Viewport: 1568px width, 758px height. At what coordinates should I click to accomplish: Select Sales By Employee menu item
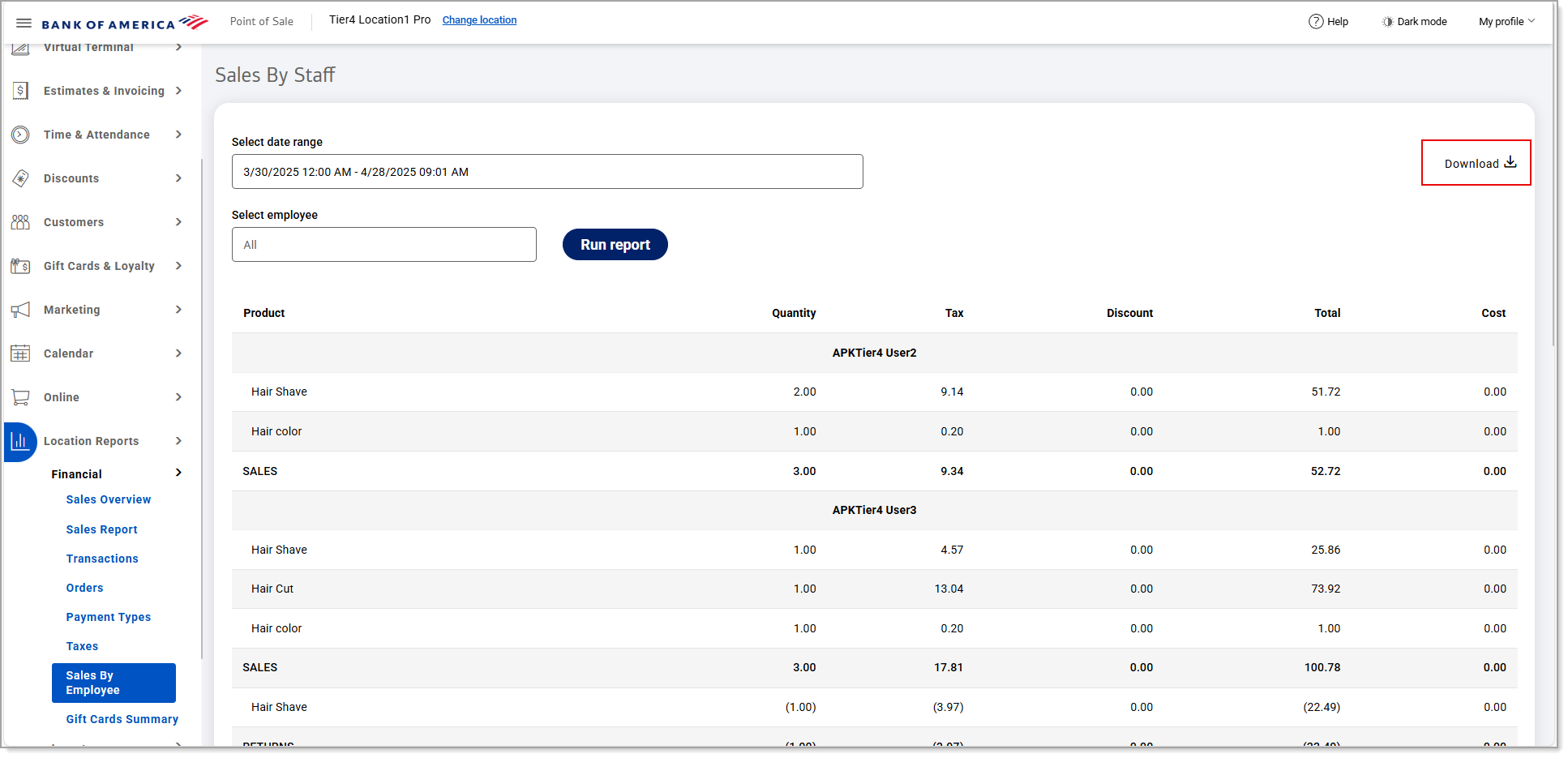(114, 683)
